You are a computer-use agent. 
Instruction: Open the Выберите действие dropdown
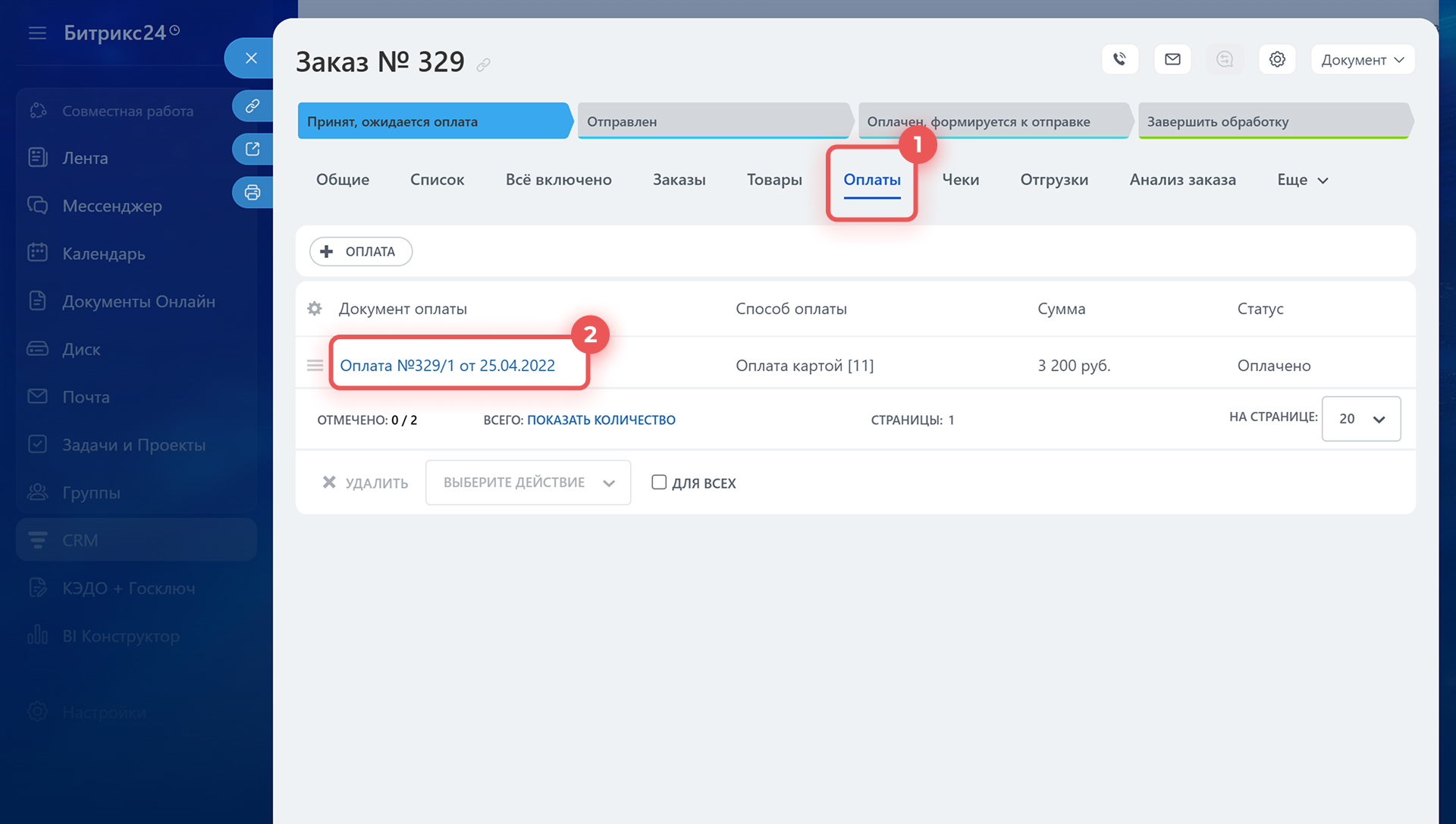(x=528, y=483)
